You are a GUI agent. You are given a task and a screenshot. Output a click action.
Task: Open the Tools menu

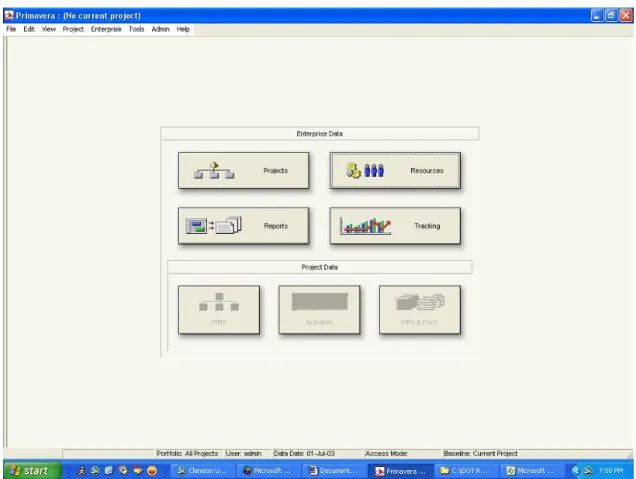click(x=136, y=29)
